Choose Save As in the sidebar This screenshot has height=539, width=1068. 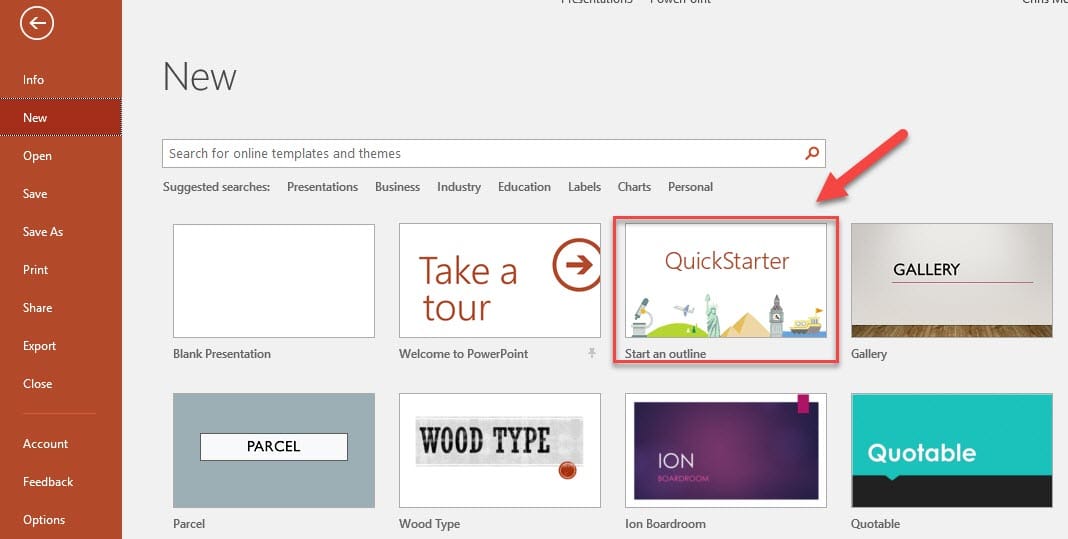pos(43,232)
